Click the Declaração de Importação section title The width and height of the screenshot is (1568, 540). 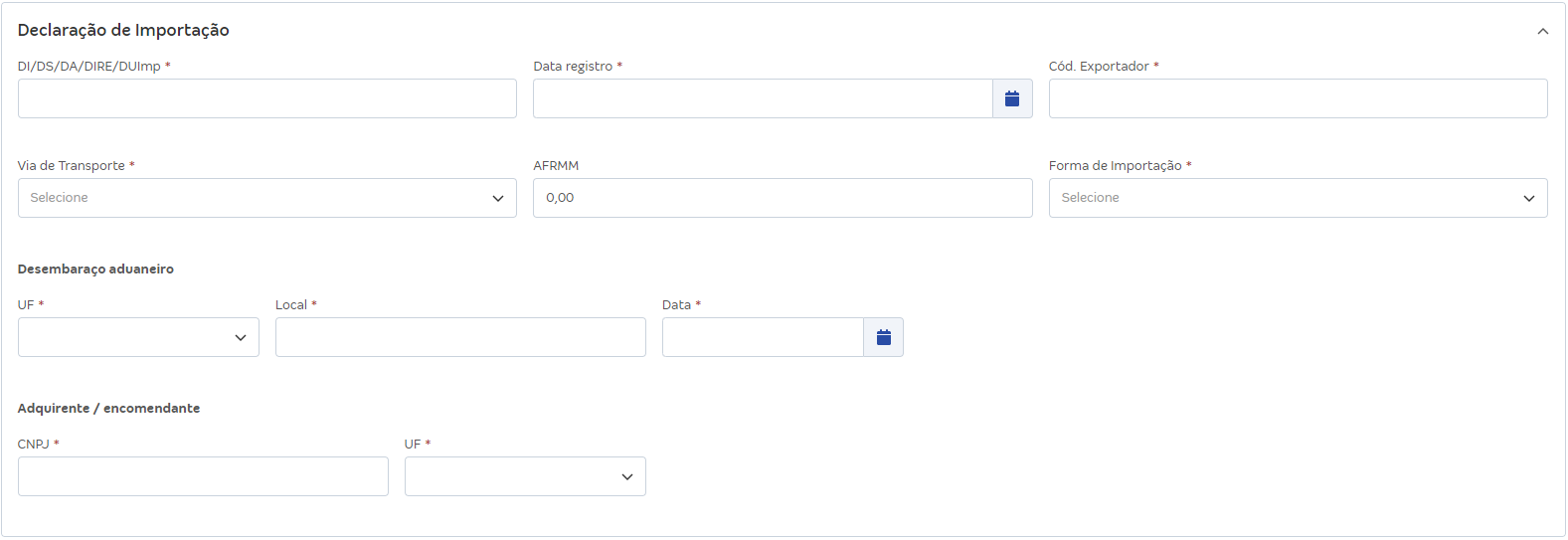click(123, 30)
